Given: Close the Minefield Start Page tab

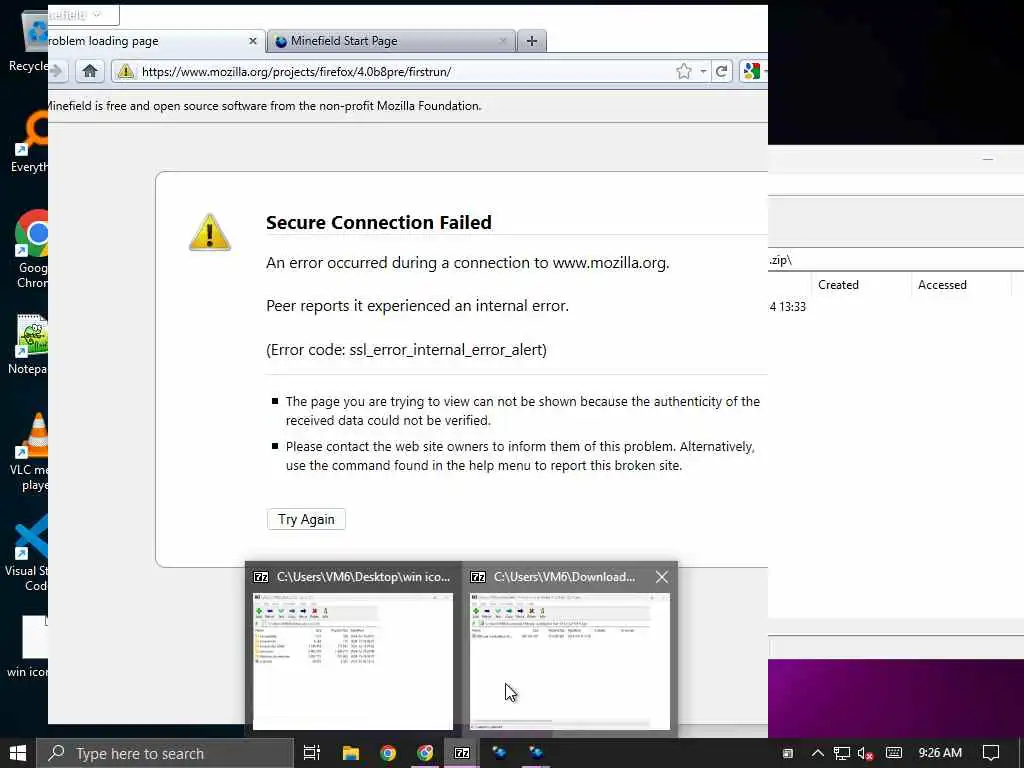Looking at the screenshot, I should pyautogui.click(x=502, y=41).
